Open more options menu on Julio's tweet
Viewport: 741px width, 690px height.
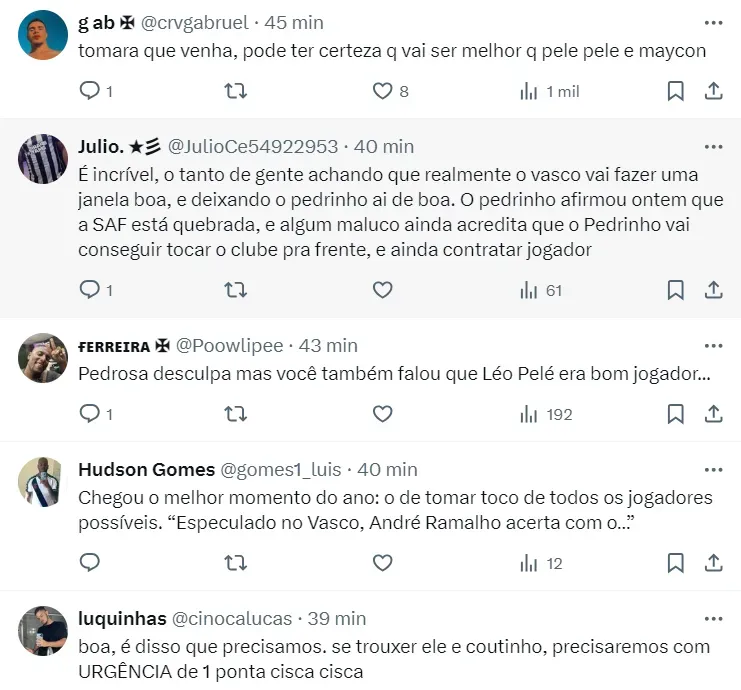[713, 146]
